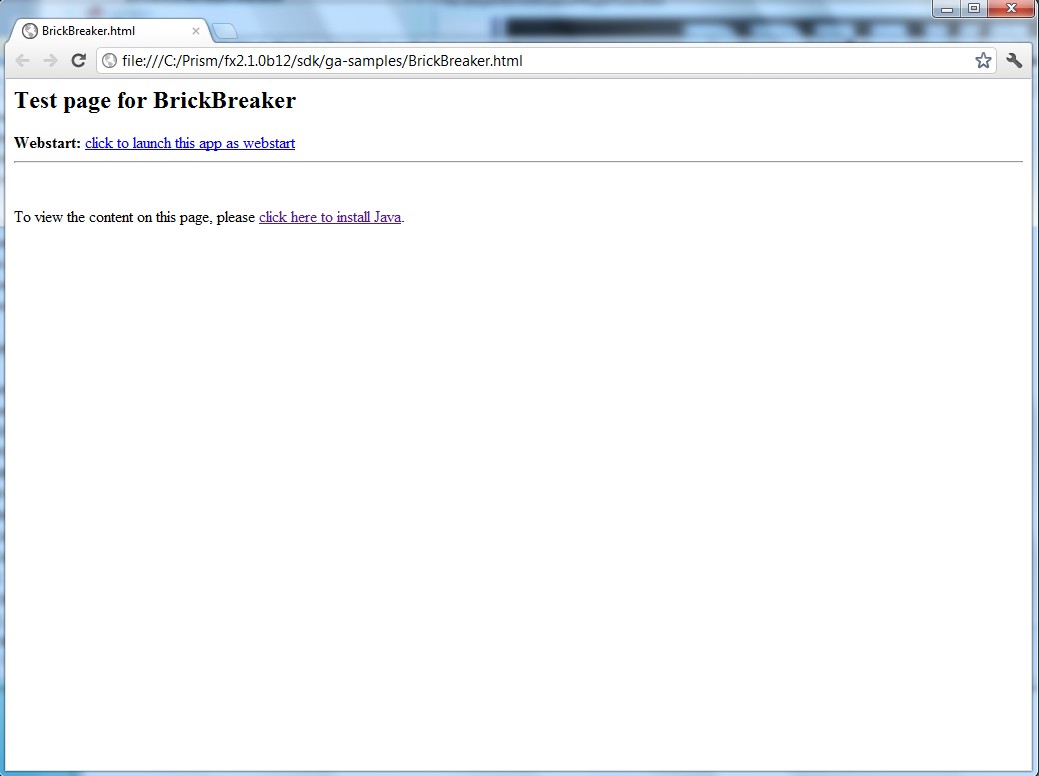Image resolution: width=1039 pixels, height=776 pixels.
Task: Select the BrickBreaker.html tab
Action: tap(100, 31)
